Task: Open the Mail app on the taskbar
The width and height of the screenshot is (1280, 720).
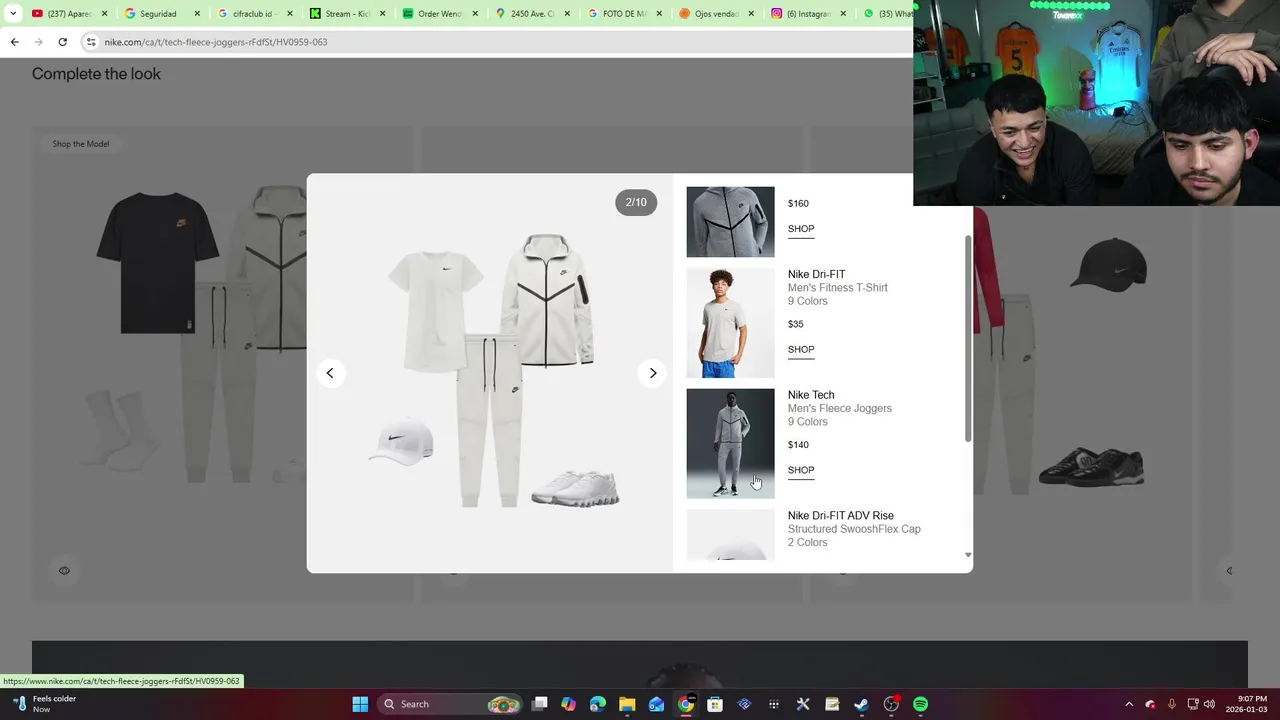Action: coord(656,704)
